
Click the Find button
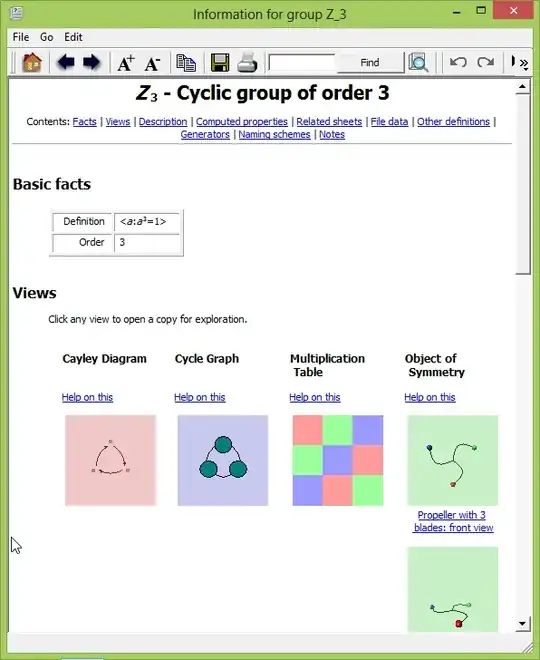[x=370, y=63]
